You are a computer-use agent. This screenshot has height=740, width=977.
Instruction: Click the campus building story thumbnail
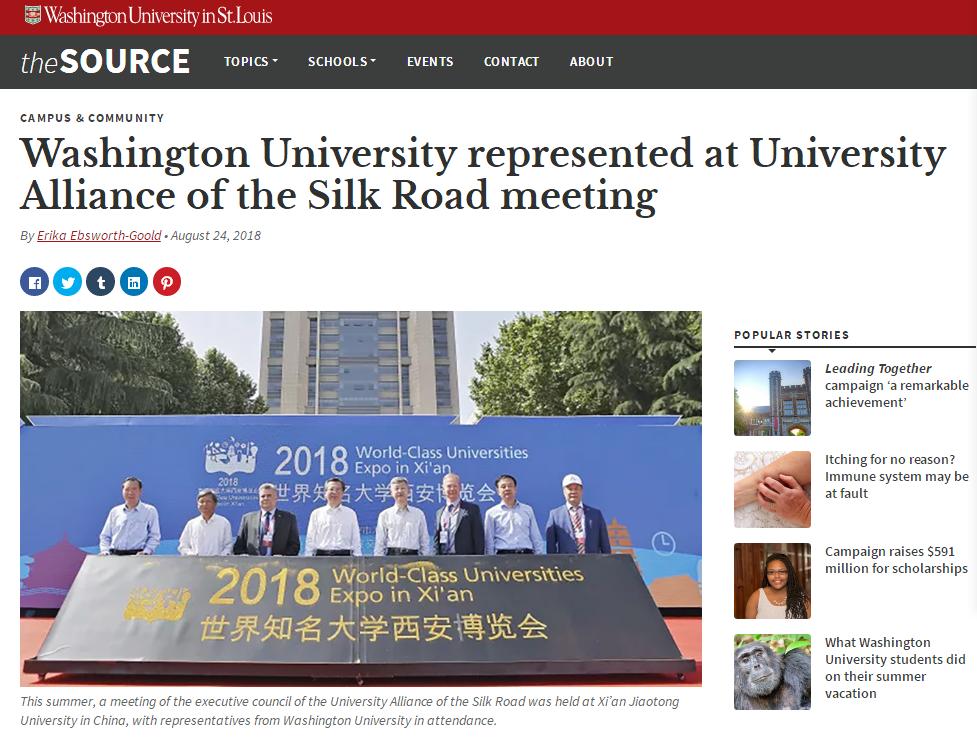(x=772, y=398)
